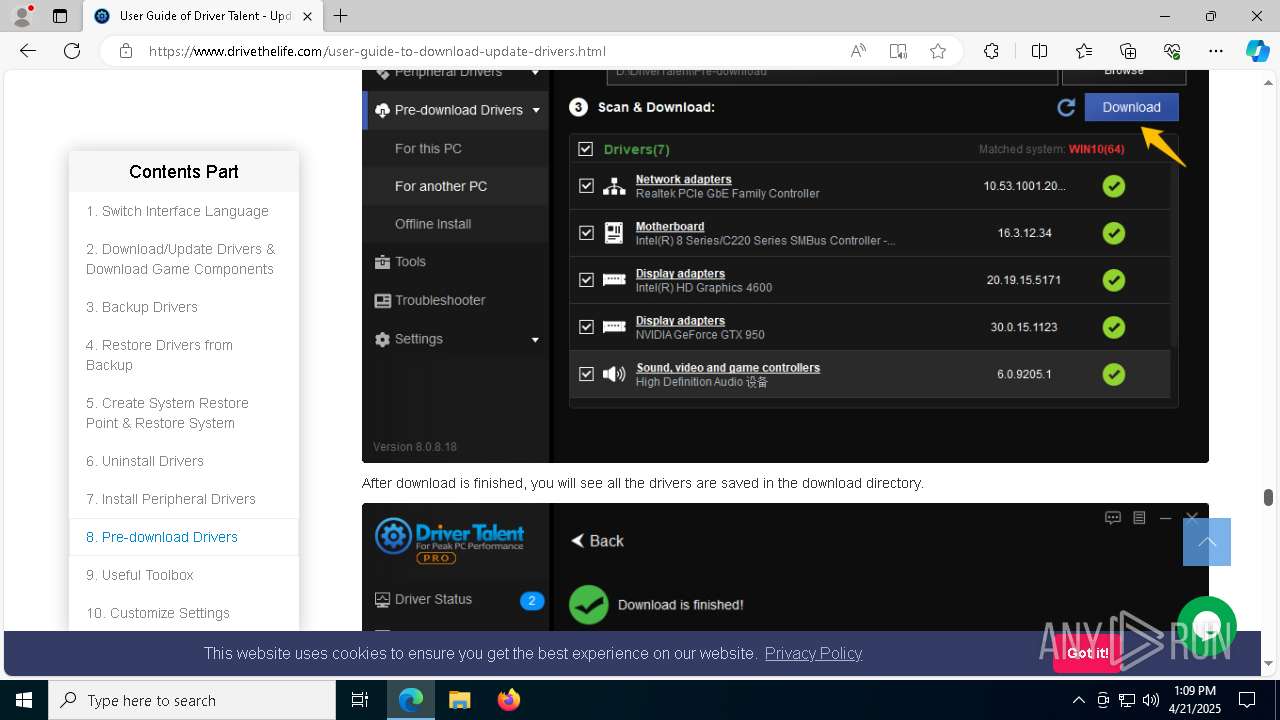Screen dimensions: 1280x720
Task: Open Immersive Reader icon
Action: pyautogui.click(x=898, y=51)
